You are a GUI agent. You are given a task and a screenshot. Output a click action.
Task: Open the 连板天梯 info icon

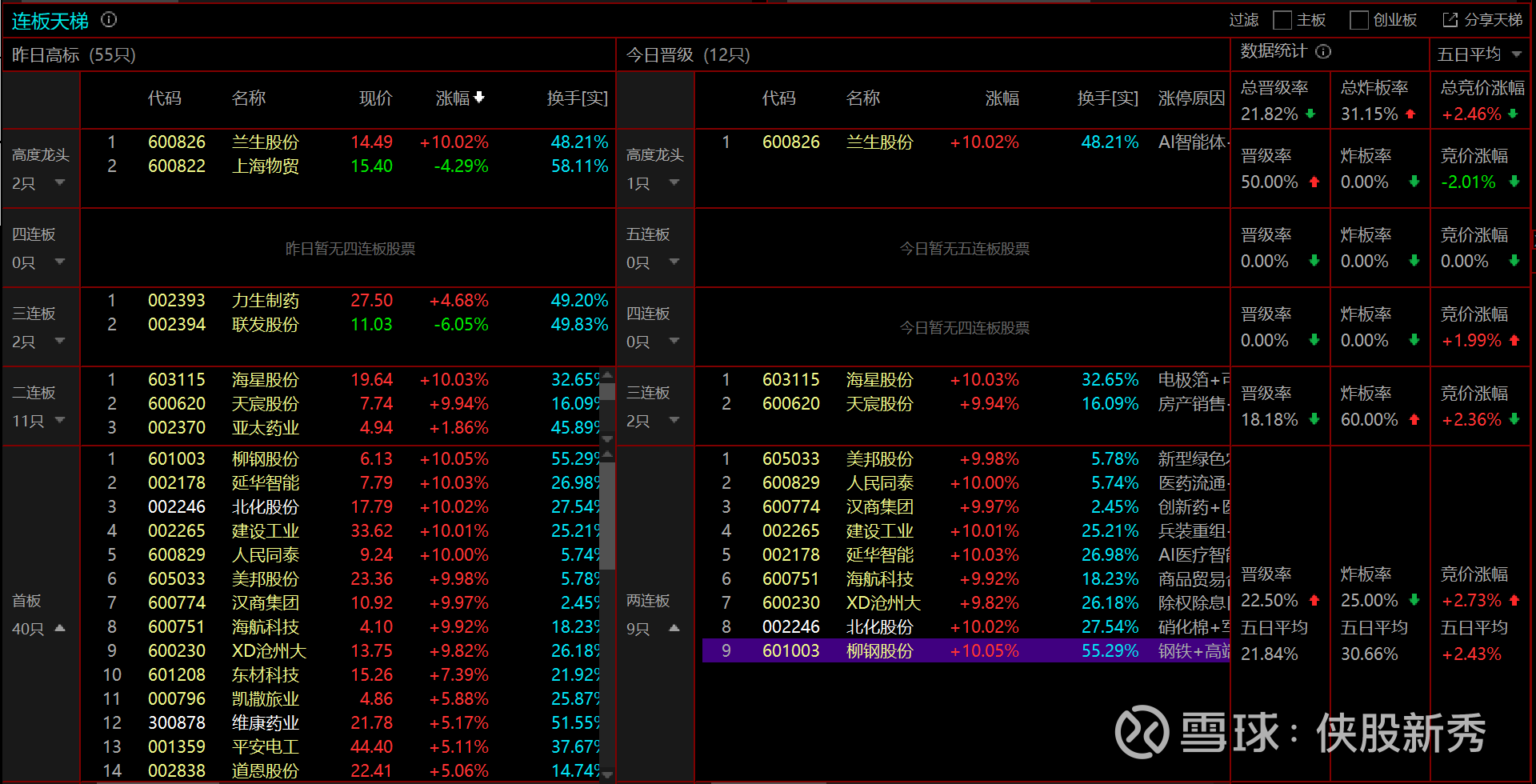pos(109,19)
